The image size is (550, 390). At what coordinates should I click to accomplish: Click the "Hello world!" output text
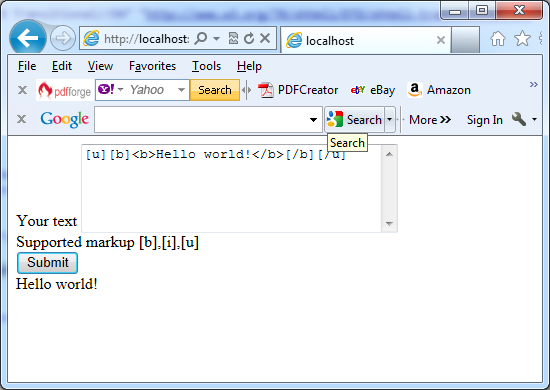tap(56, 284)
